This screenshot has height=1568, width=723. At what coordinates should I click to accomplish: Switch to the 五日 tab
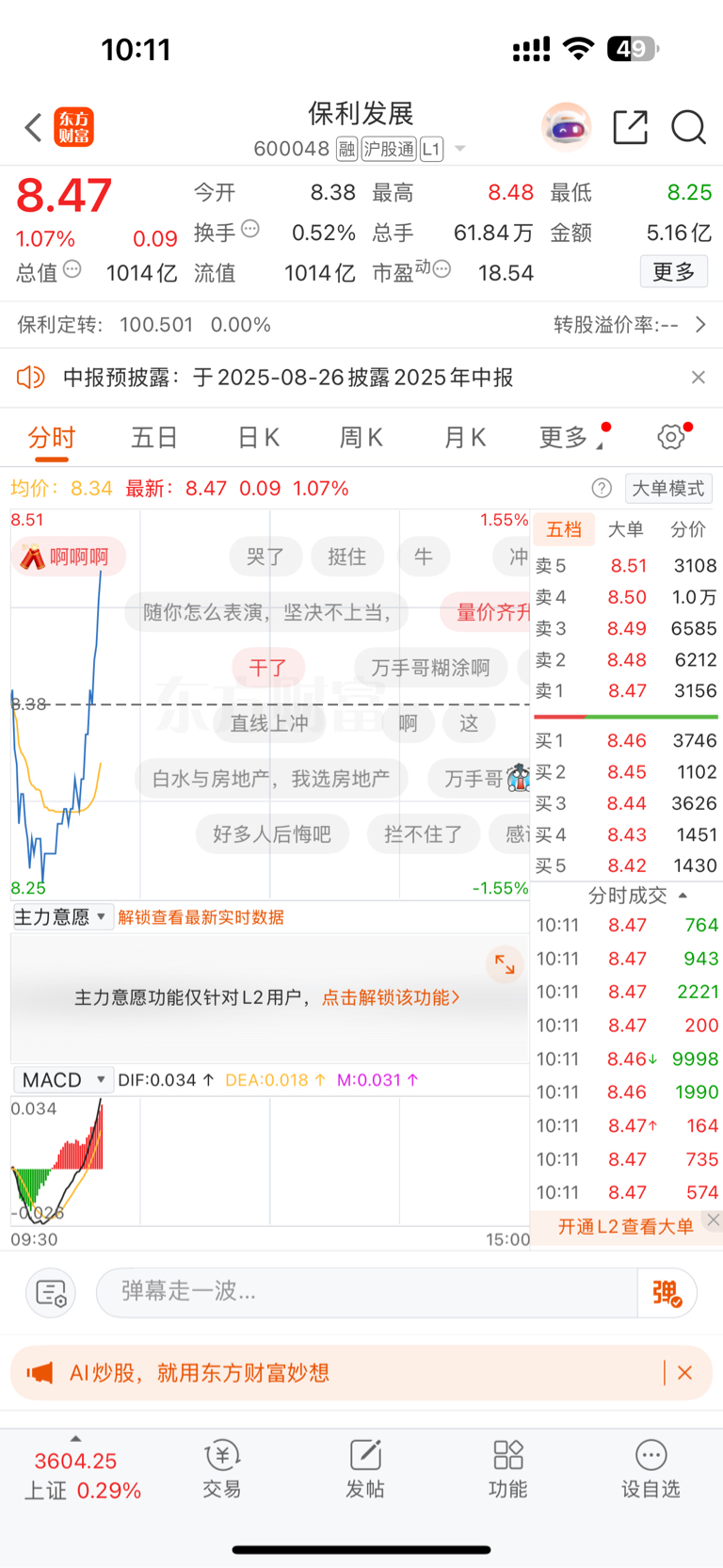click(x=154, y=438)
